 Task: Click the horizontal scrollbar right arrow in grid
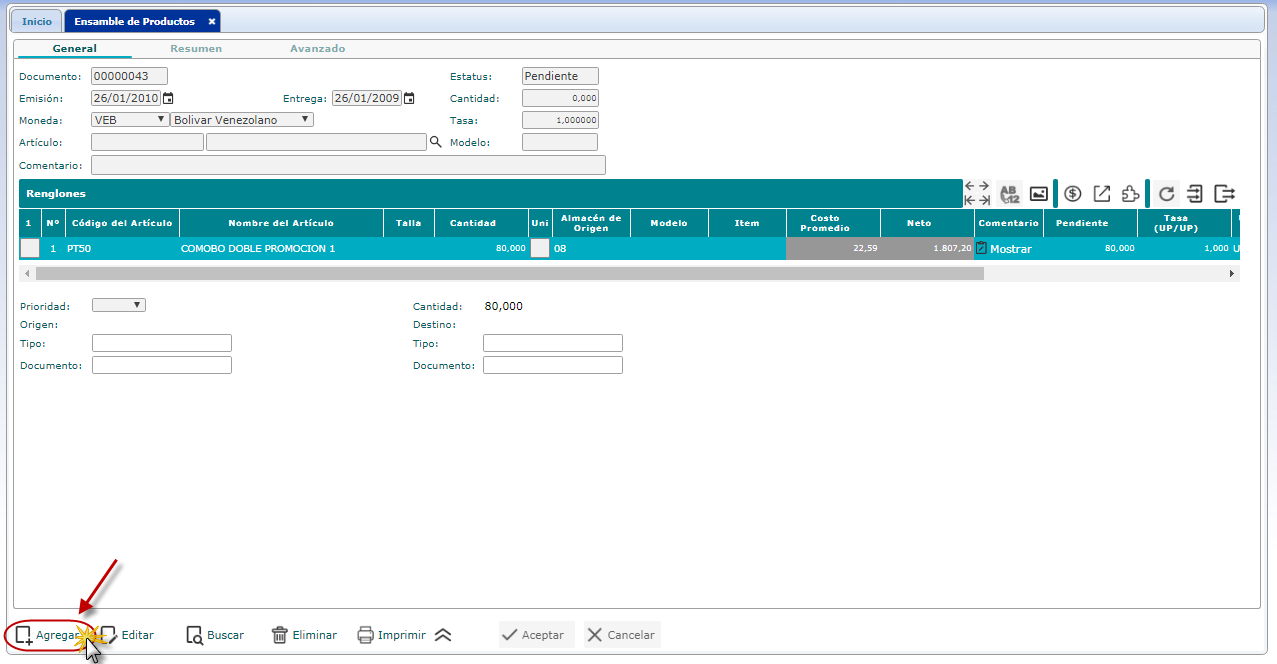1232,273
